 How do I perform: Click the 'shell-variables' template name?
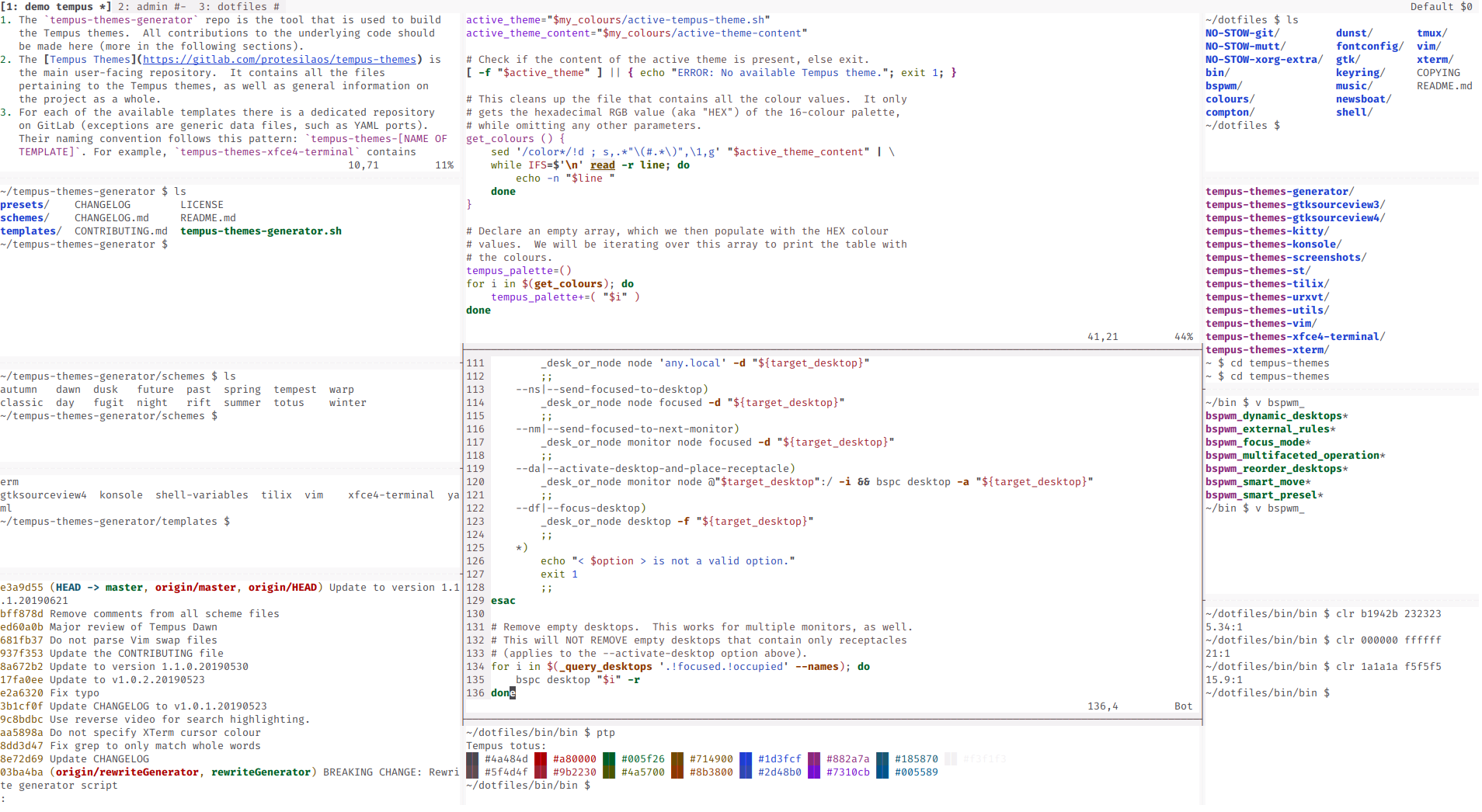point(202,494)
